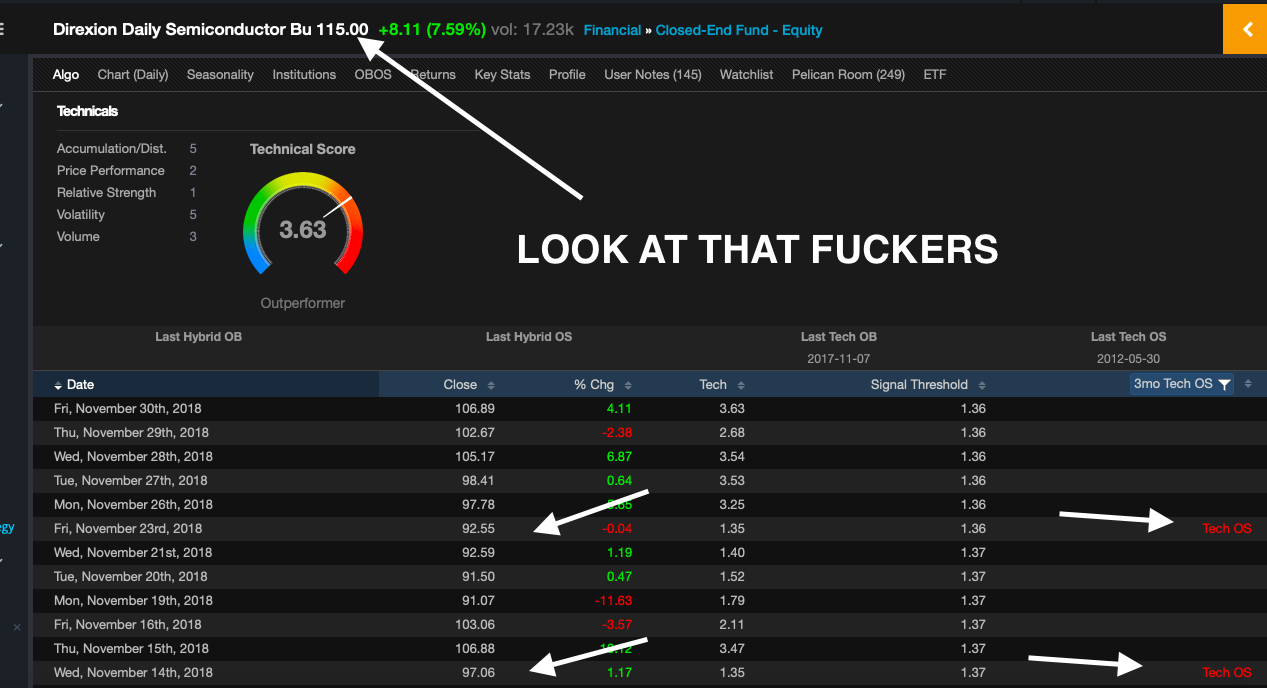Click the Close column header label

coord(460,385)
